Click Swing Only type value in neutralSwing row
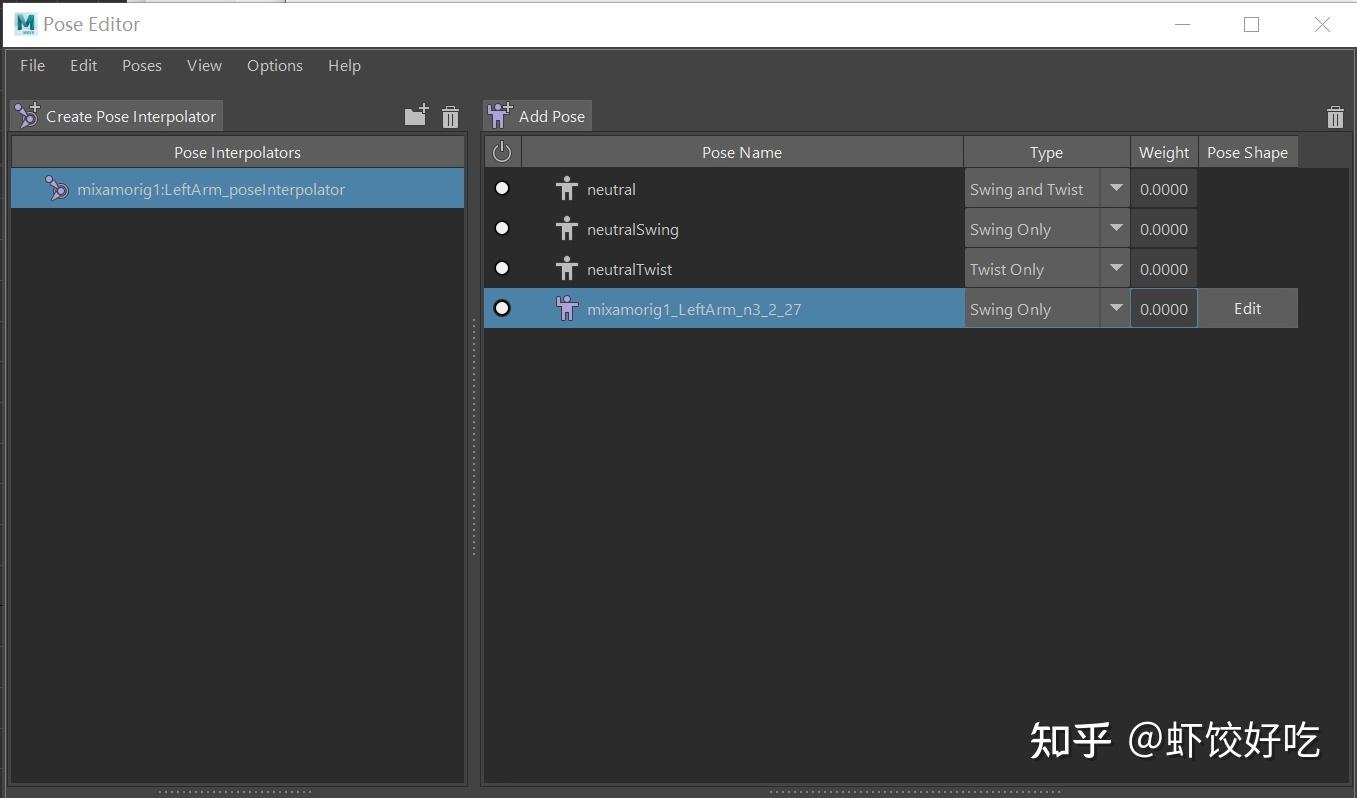Screen dimensions: 1357x798 pyautogui.click(x=1010, y=229)
